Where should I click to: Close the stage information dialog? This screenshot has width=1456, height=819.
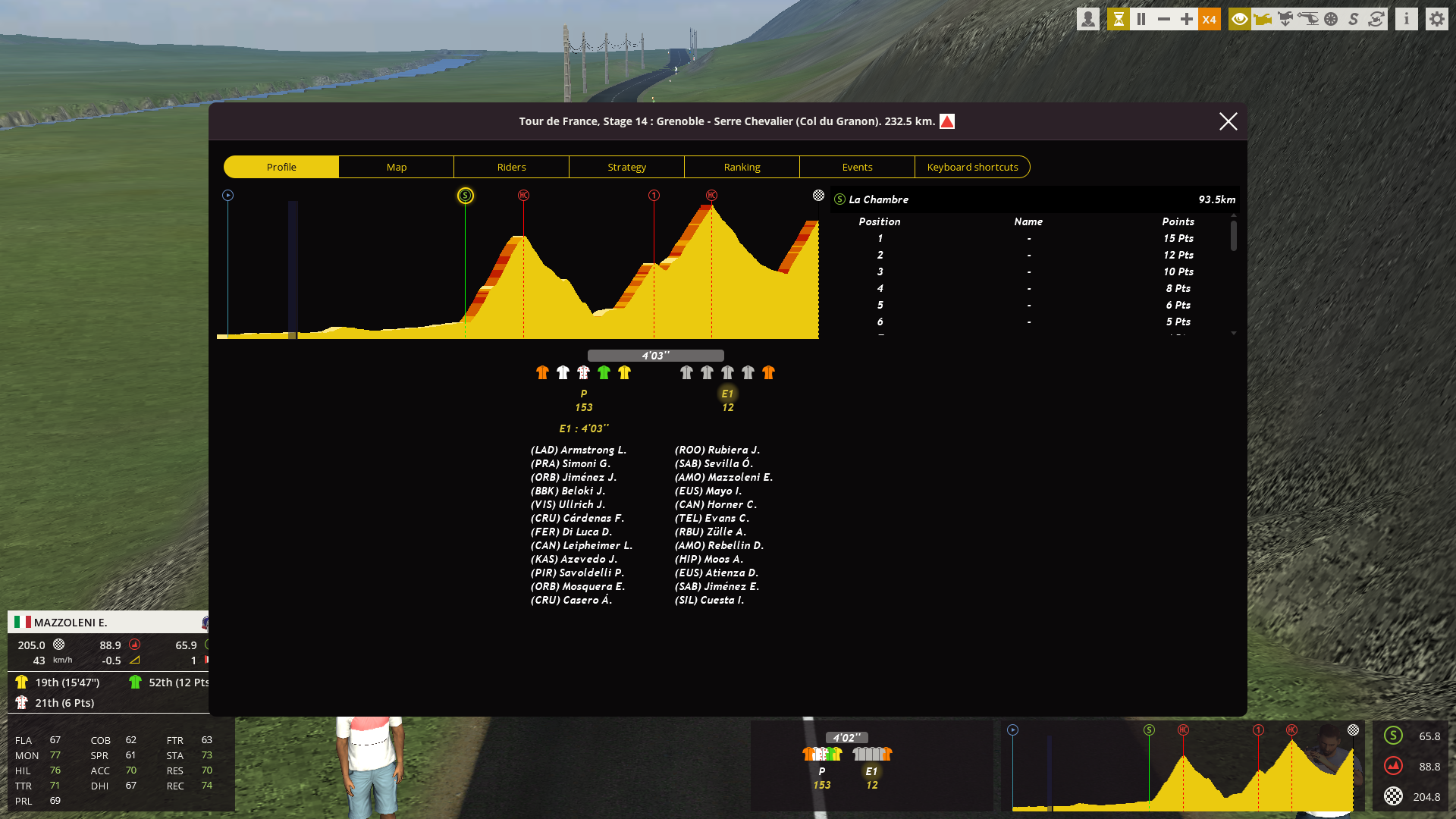1228,121
